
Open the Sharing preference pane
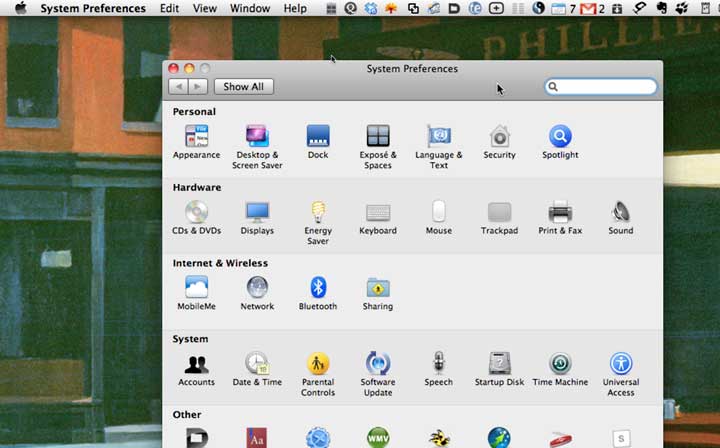click(x=378, y=289)
